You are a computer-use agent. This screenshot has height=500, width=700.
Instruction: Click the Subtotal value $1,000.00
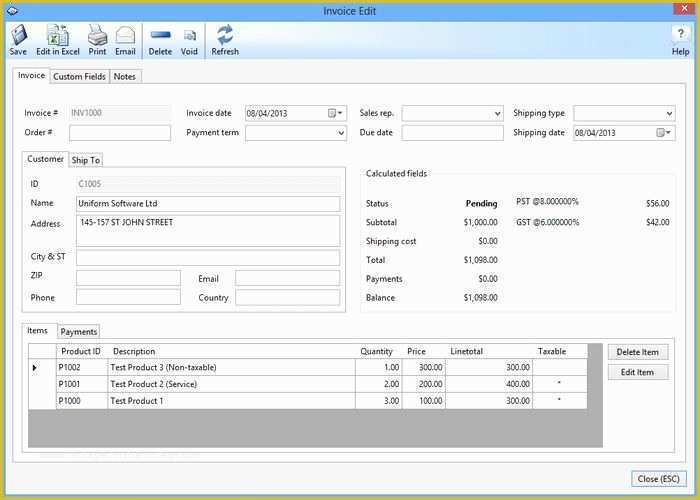[480, 222]
